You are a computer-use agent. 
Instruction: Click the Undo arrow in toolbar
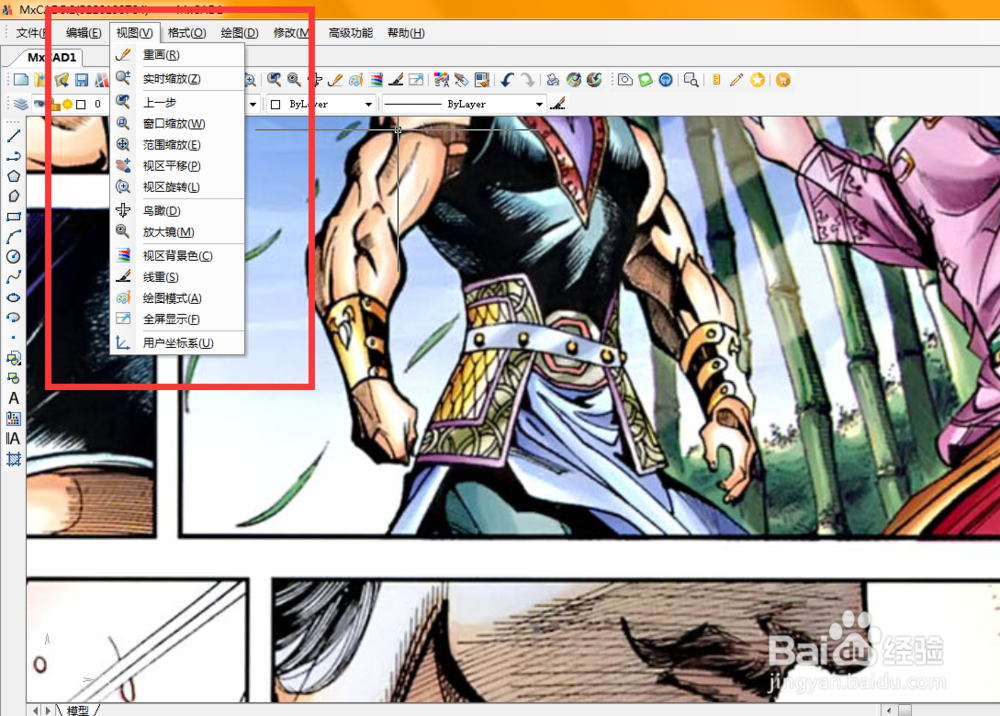508,80
